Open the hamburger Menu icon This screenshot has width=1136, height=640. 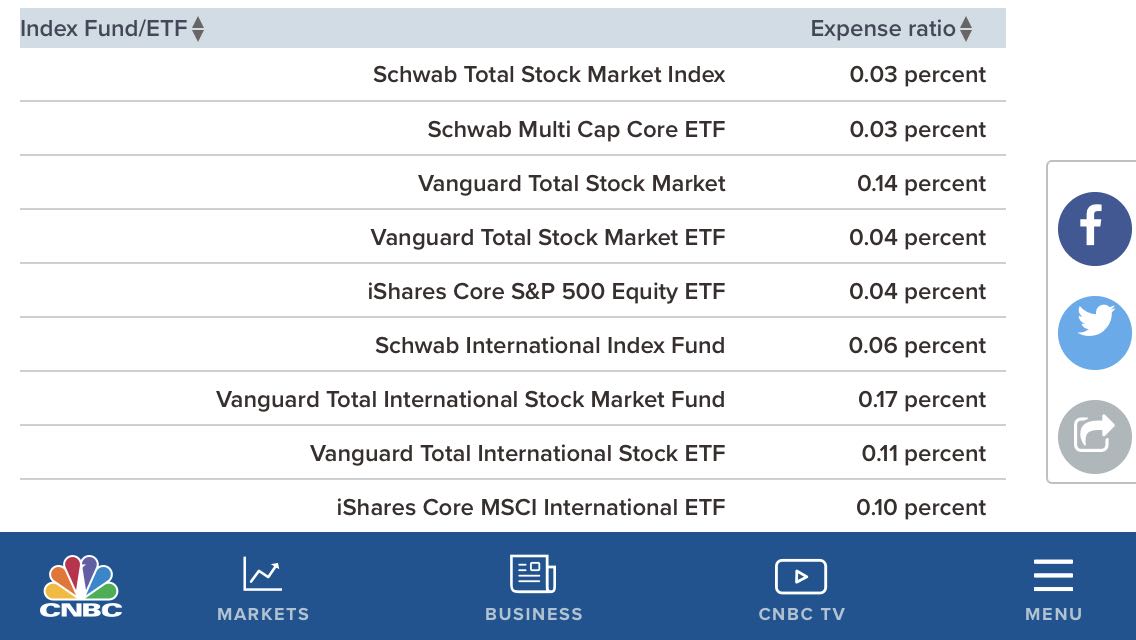coord(1053,577)
